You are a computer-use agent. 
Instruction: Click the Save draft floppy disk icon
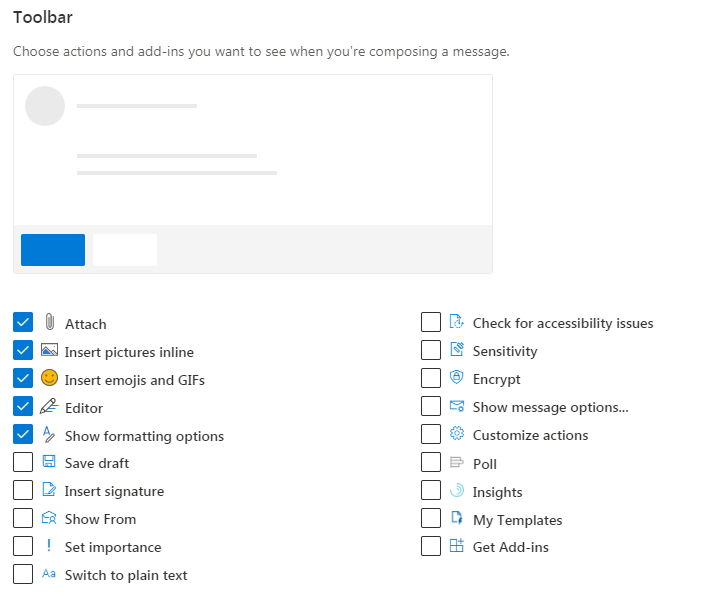pos(49,462)
